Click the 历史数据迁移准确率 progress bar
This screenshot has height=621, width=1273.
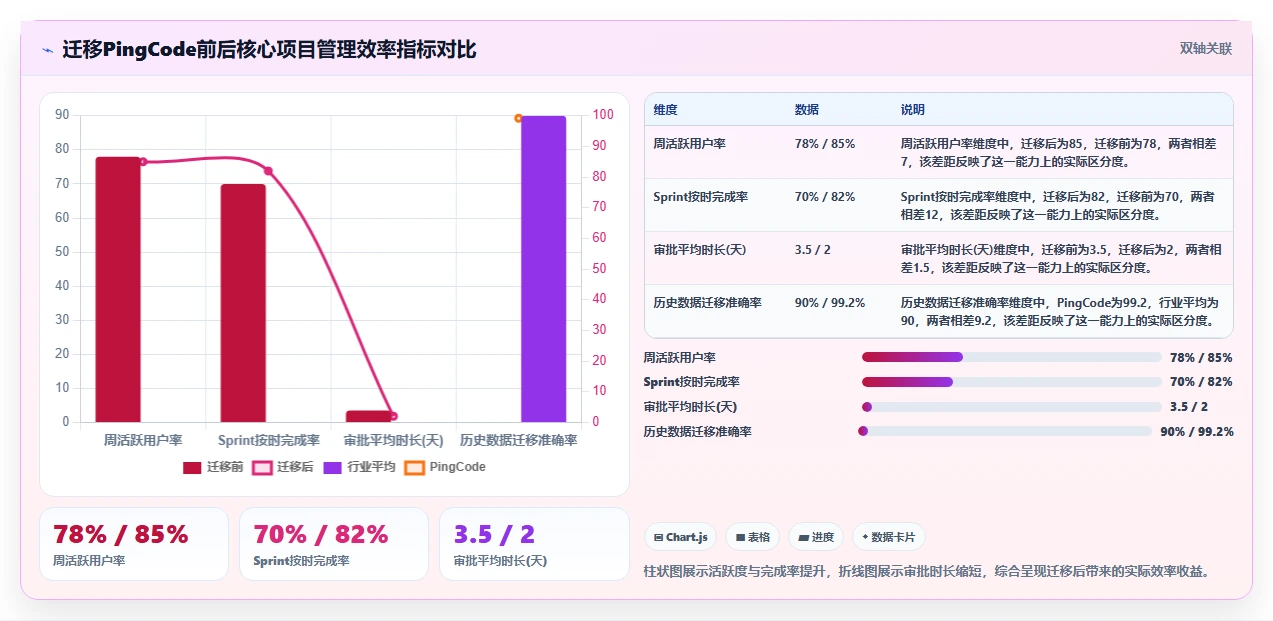click(1005, 431)
